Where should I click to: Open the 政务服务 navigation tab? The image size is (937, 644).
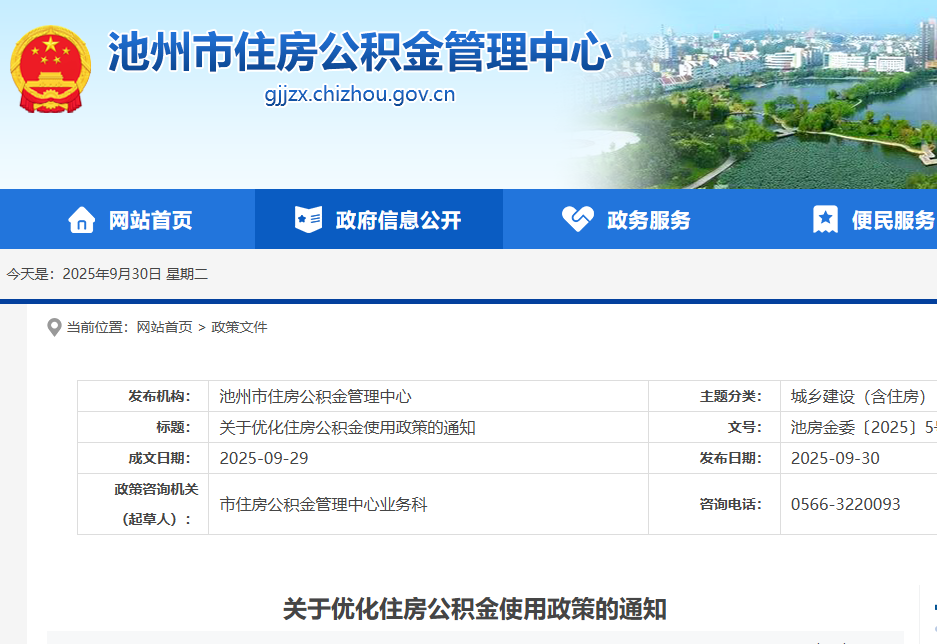(648, 219)
